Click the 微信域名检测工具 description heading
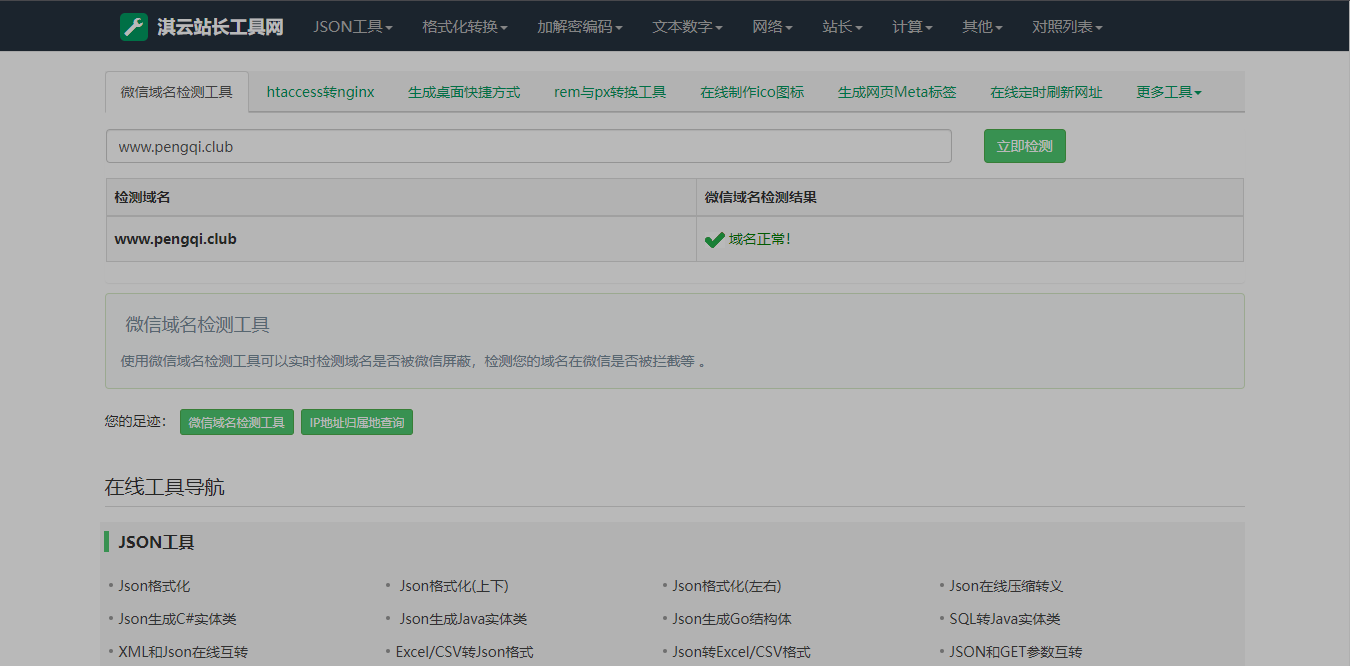This screenshot has height=666, width=1350. tap(198, 324)
